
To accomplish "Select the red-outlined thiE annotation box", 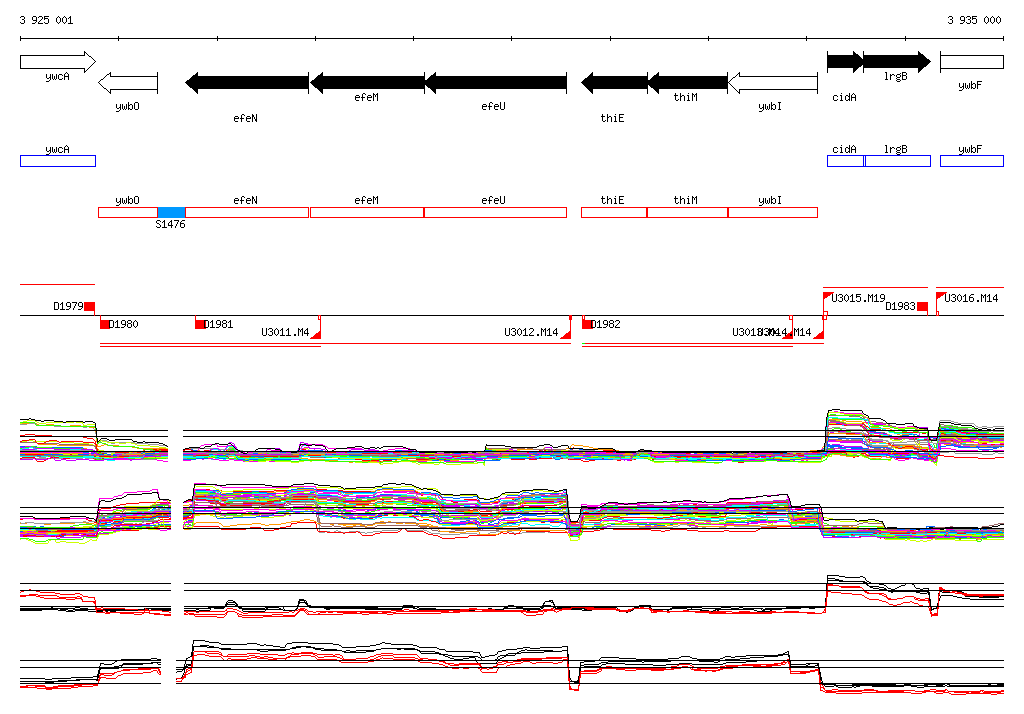I will pyautogui.click(x=614, y=212).
